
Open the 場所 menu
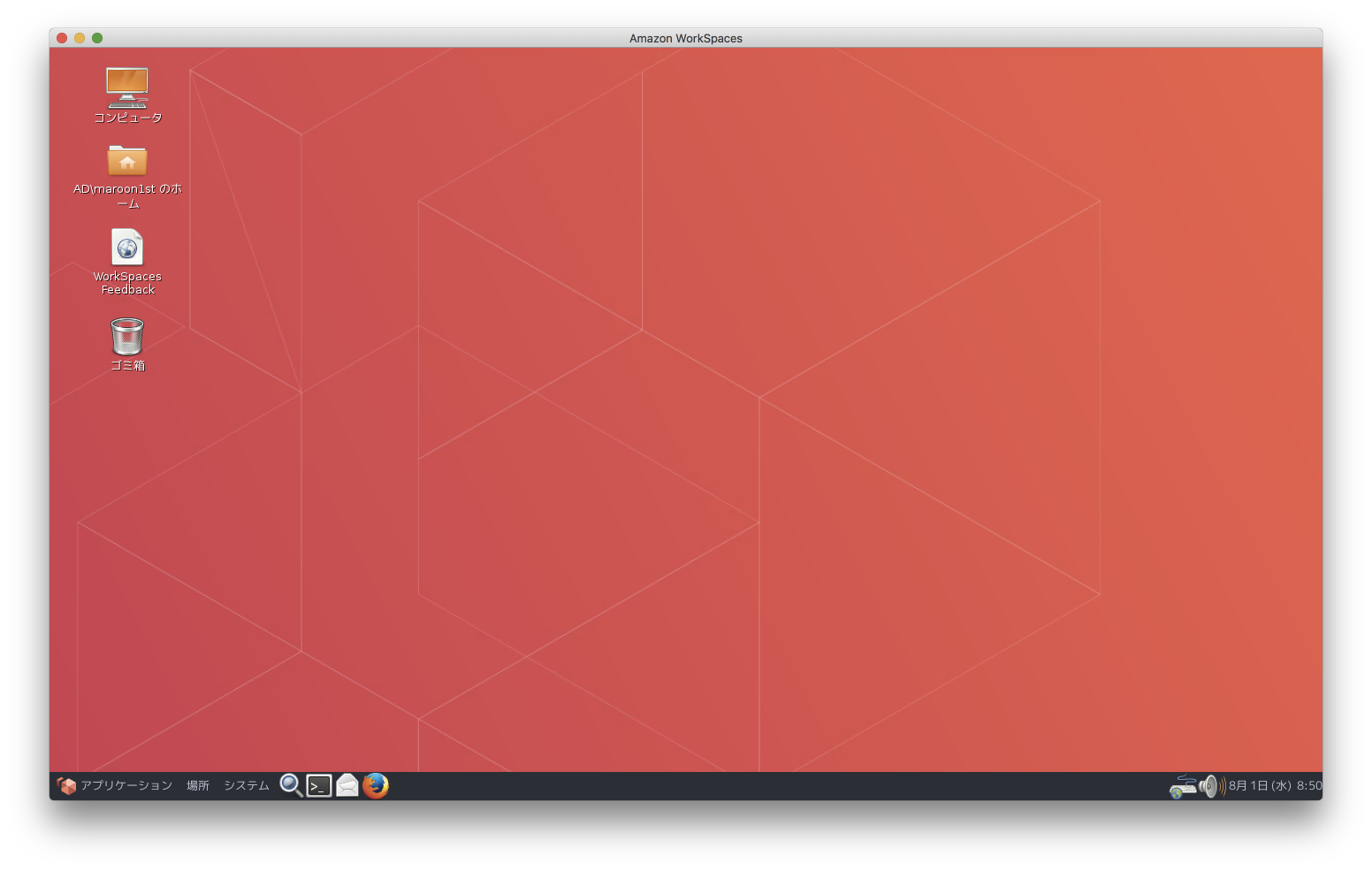pyautogui.click(x=198, y=785)
